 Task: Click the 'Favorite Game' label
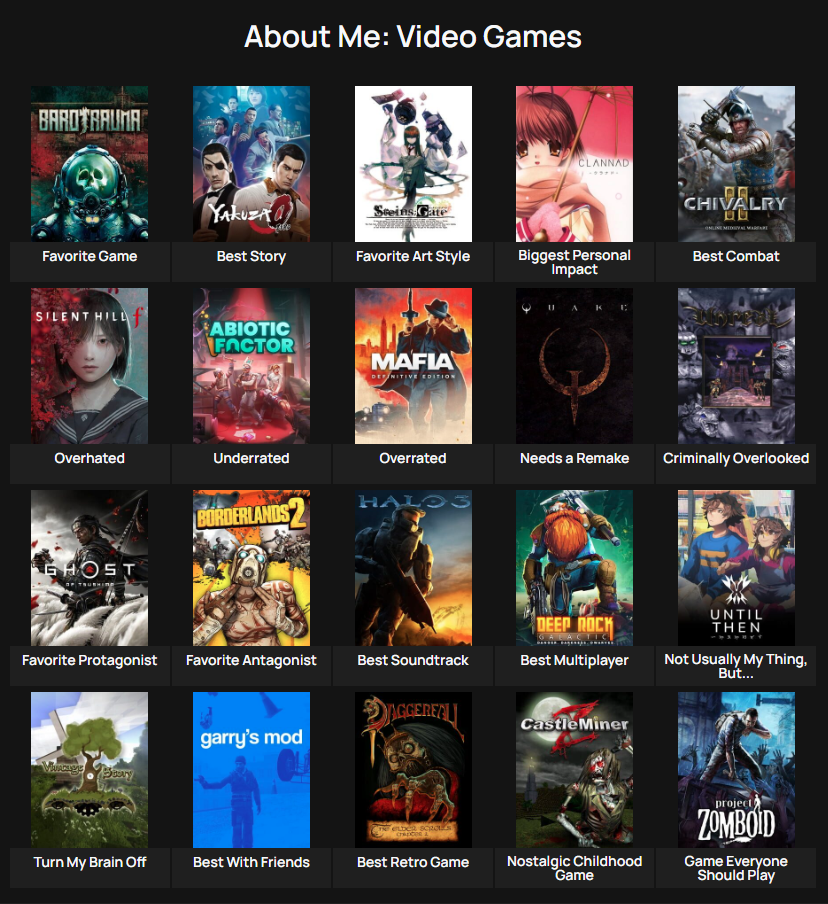coord(89,257)
